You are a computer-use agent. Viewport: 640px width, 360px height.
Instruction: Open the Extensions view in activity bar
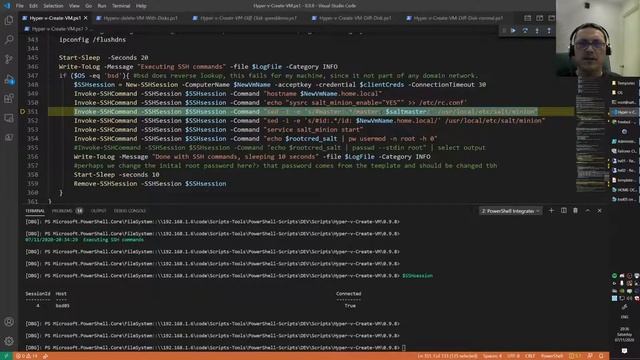tap(9, 98)
